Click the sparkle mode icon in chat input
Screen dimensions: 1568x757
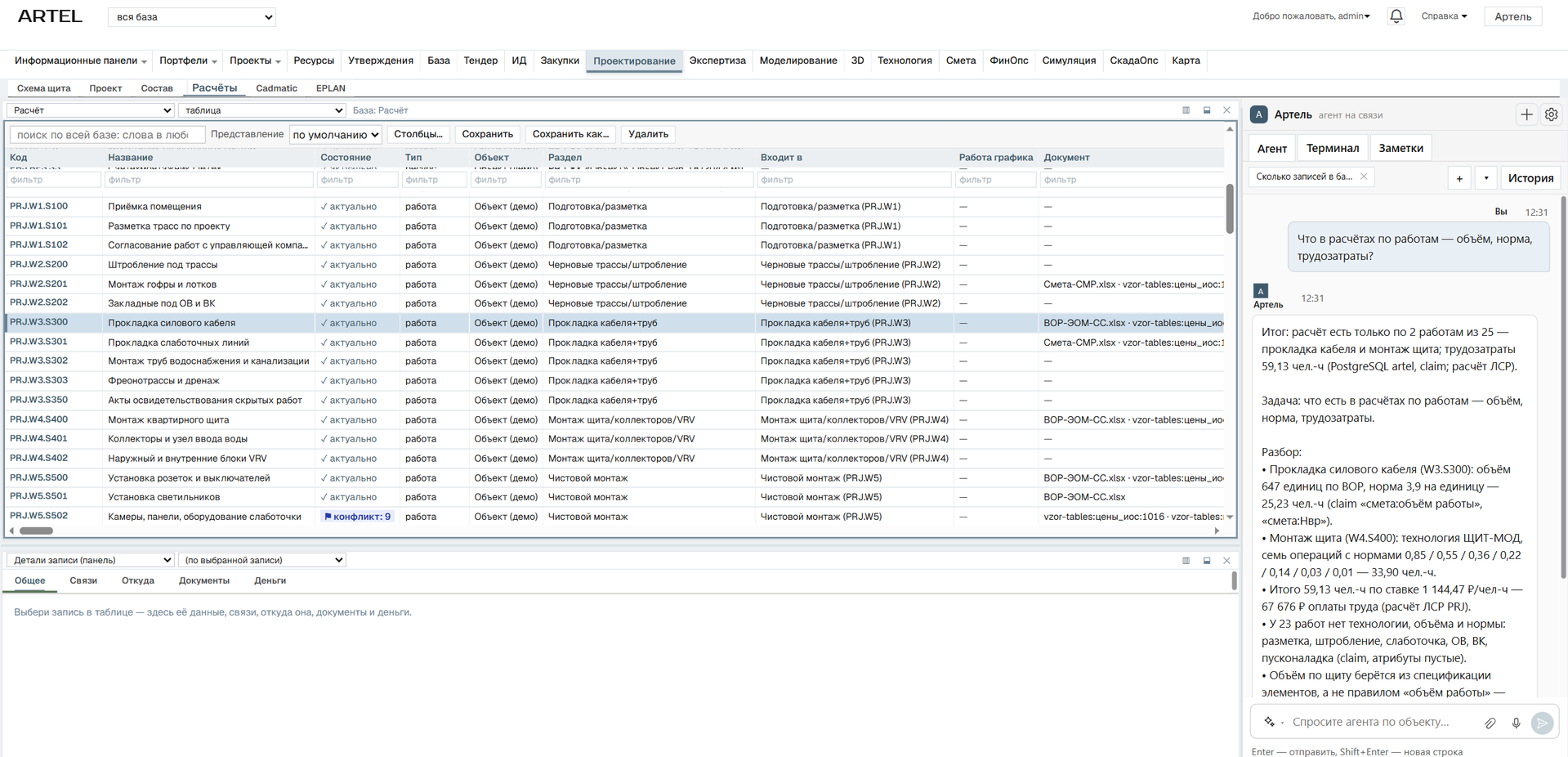[x=1270, y=722]
